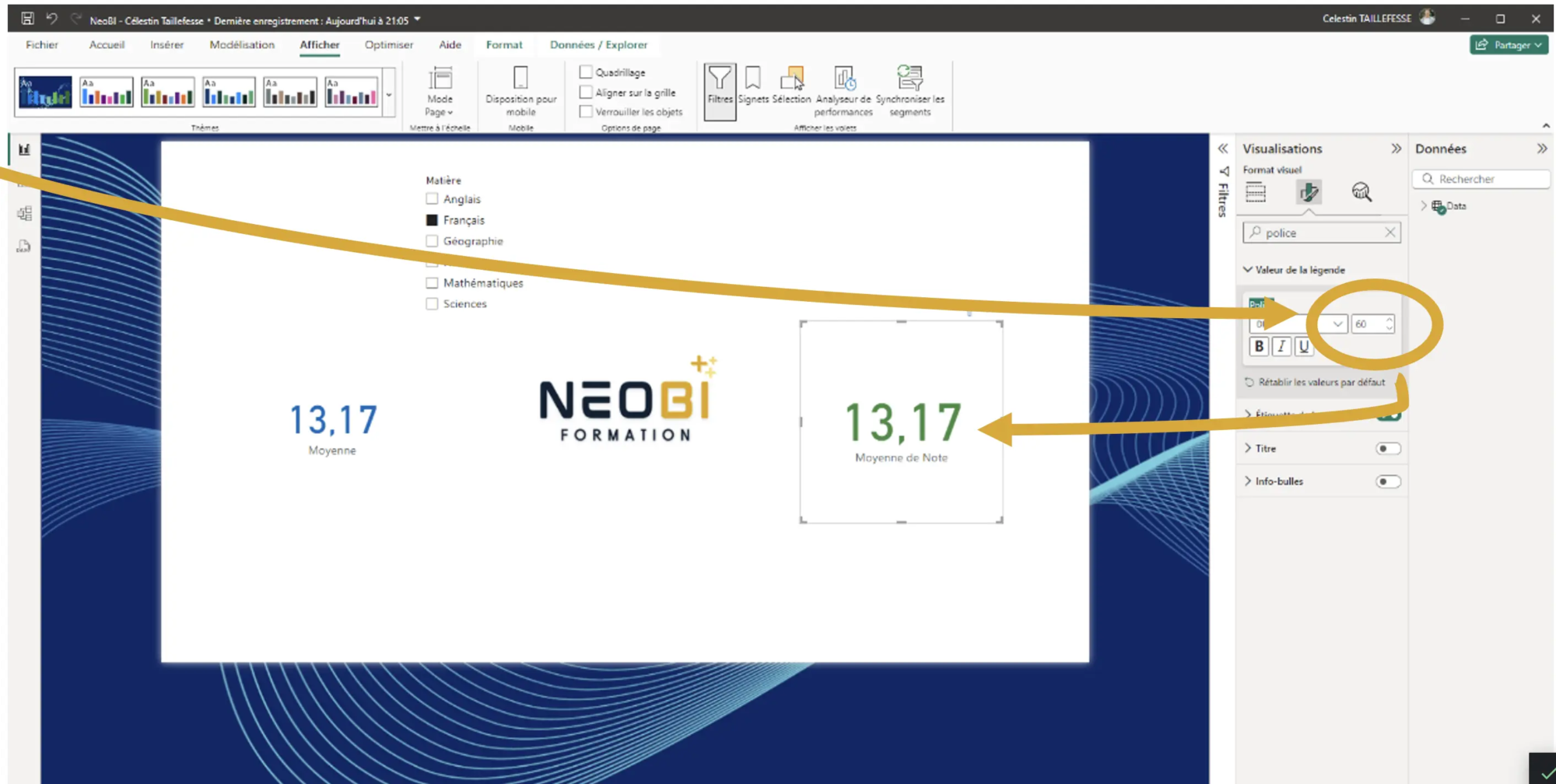1556x784 pixels.
Task: Click the Partager button
Action: click(1509, 45)
